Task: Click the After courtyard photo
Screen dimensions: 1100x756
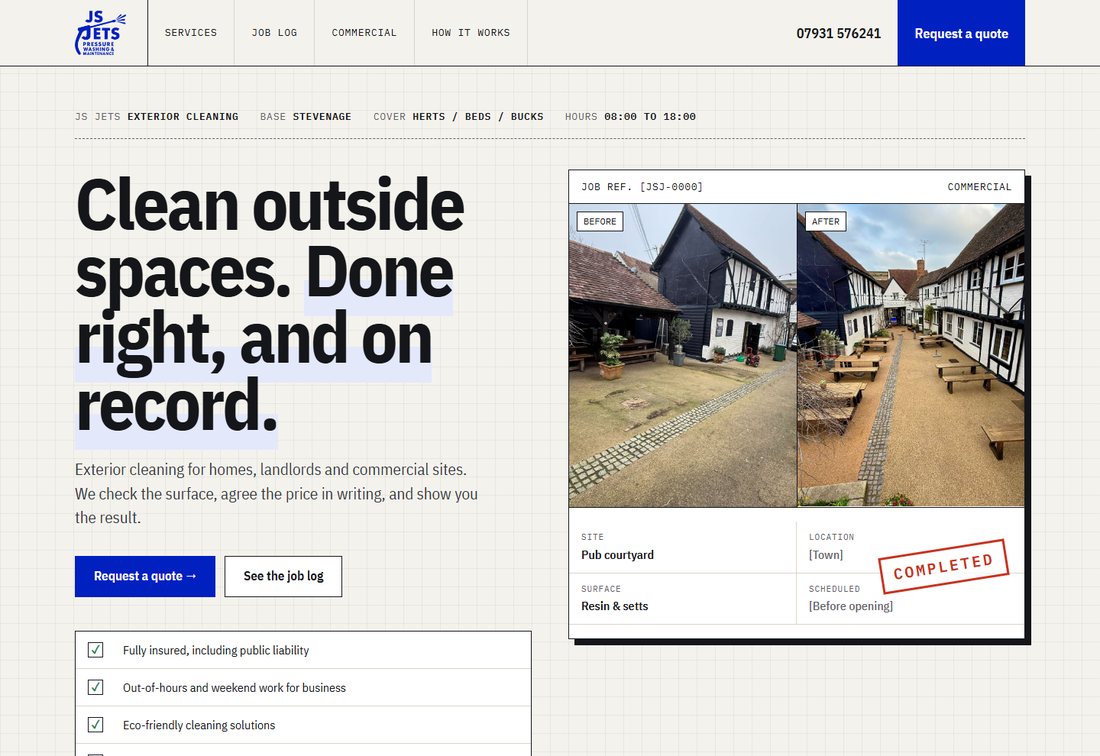Action: 911,356
